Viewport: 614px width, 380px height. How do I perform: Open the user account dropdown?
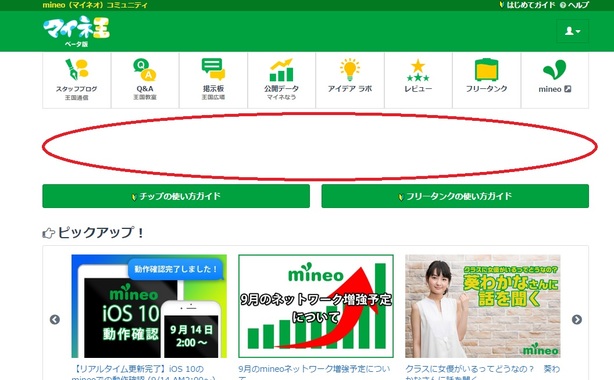572,31
